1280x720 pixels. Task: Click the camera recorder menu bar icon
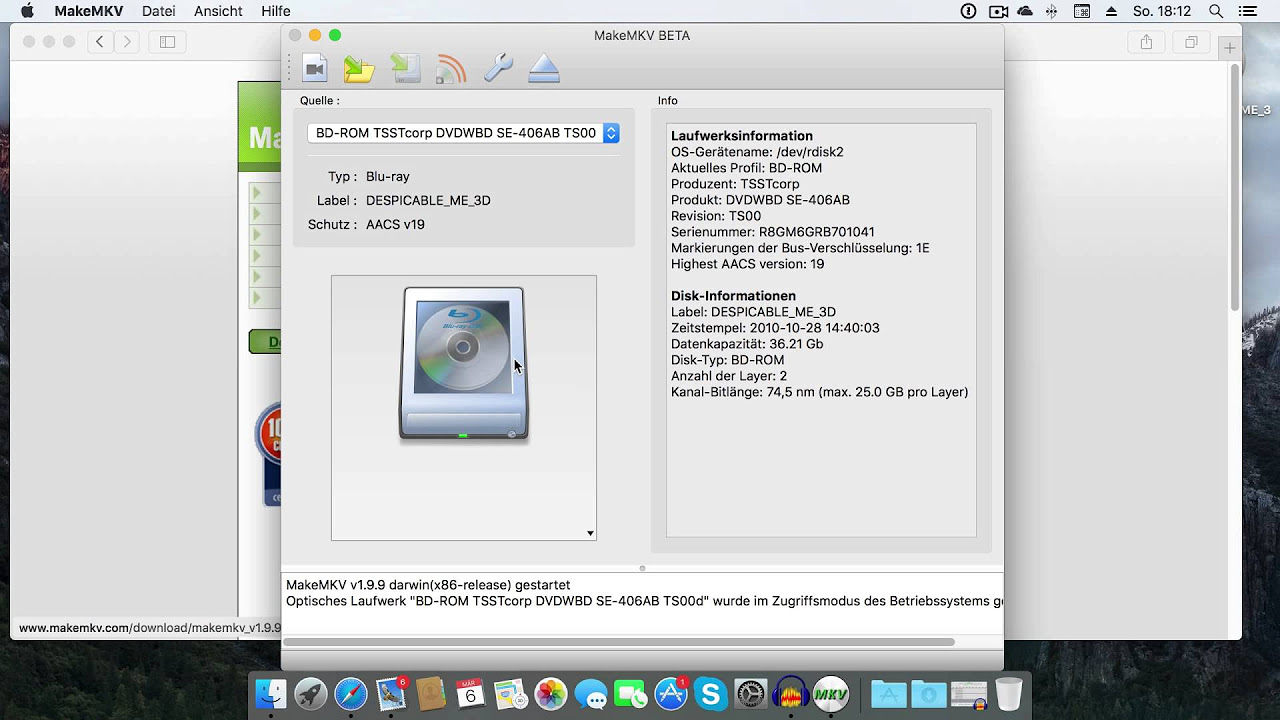pos(998,11)
